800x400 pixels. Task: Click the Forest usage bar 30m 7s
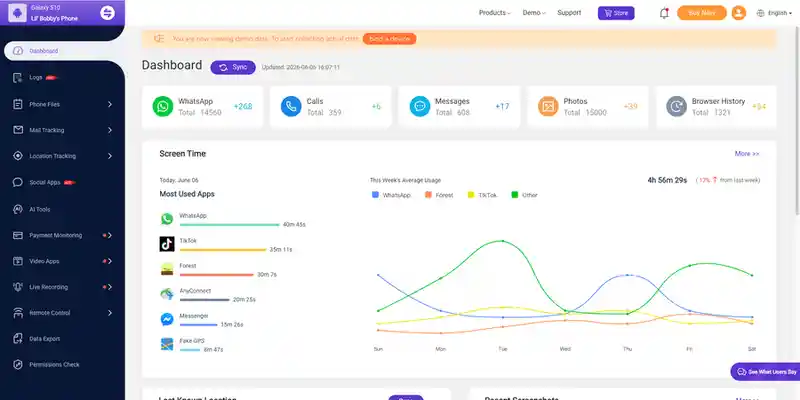[x=216, y=274]
